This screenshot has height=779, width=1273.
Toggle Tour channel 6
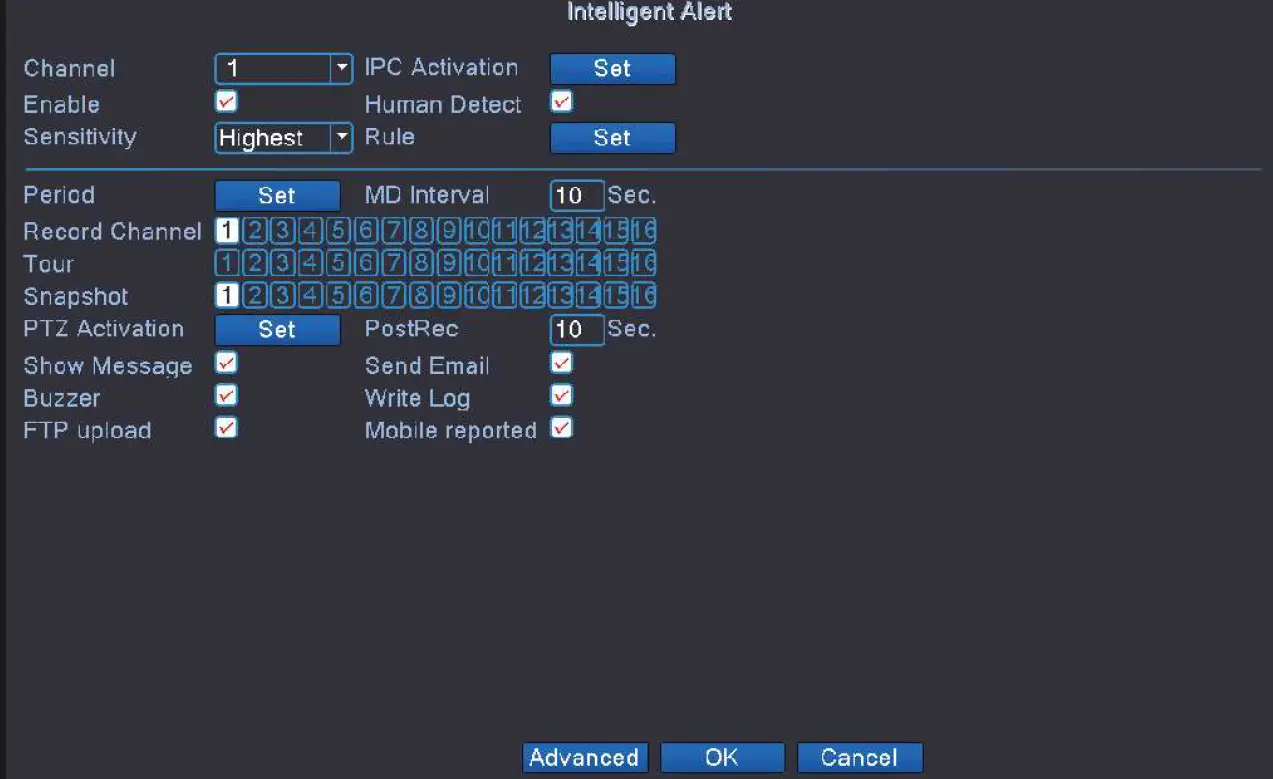tap(366, 264)
